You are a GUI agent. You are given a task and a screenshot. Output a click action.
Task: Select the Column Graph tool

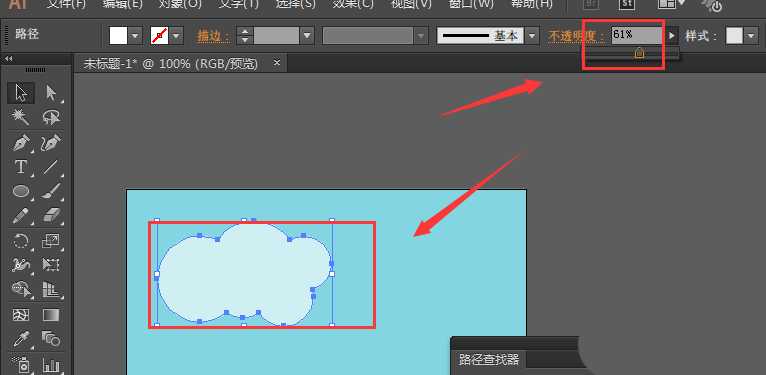click(51, 364)
